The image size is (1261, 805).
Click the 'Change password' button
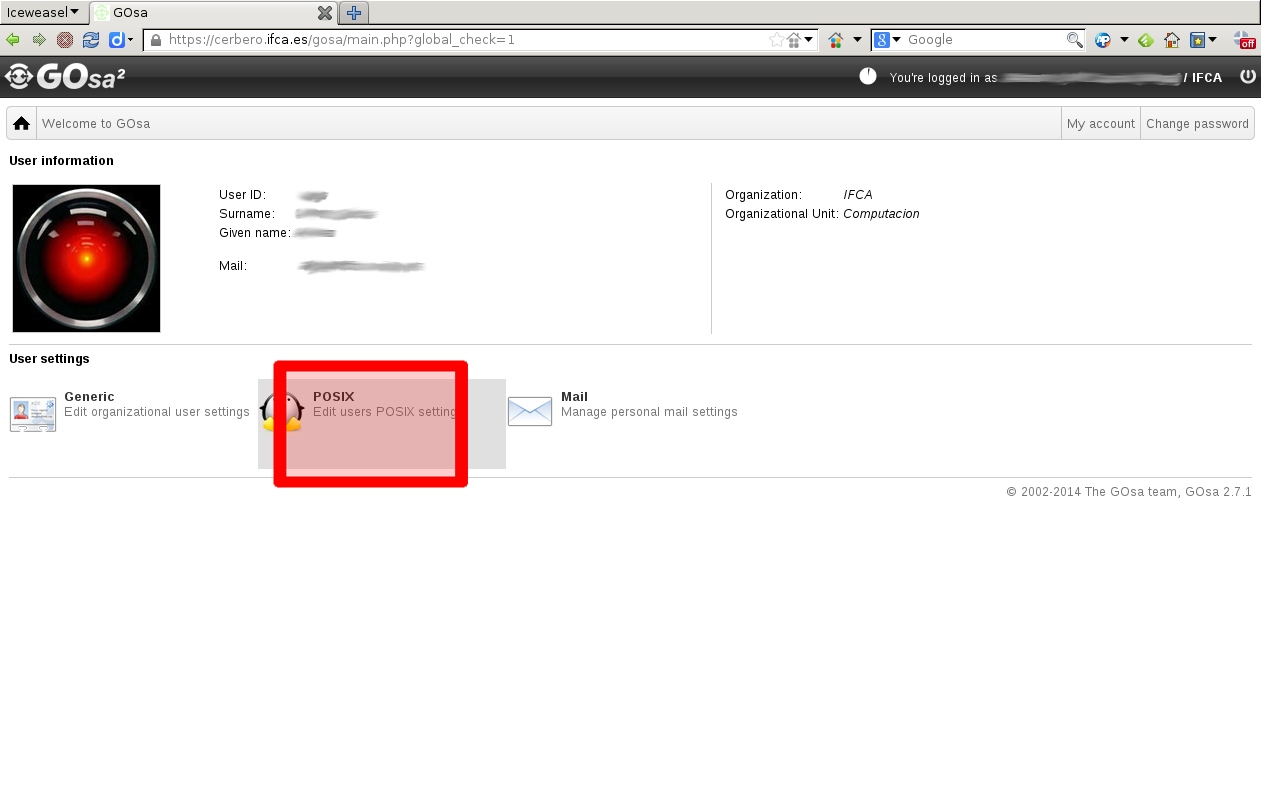point(1197,124)
